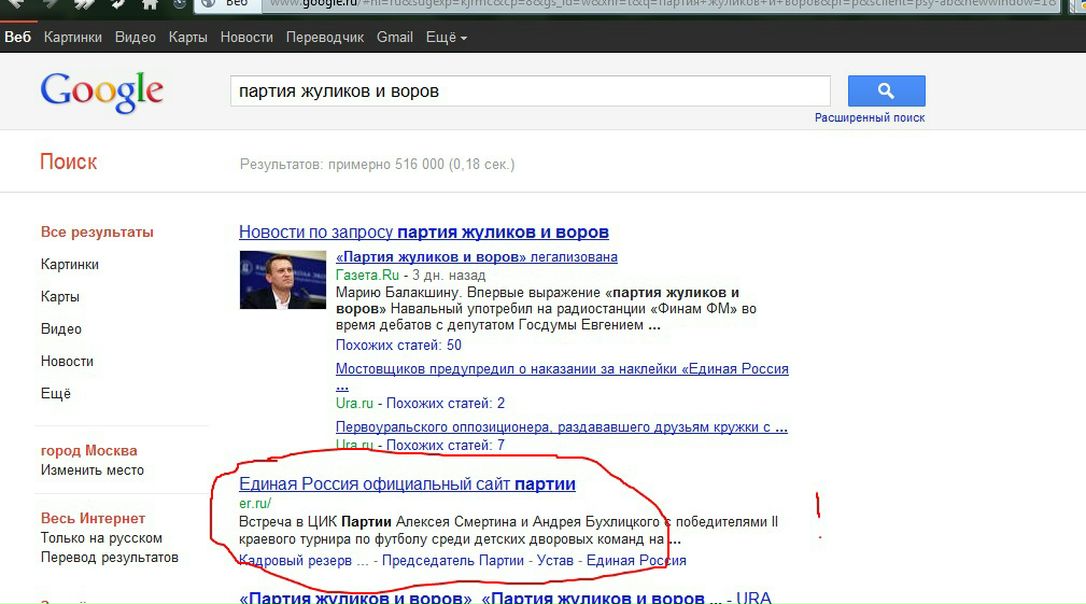Screen dimensions: 1086x604
Task: Expand the Ещё dropdown in top bar
Action: [x=446, y=37]
